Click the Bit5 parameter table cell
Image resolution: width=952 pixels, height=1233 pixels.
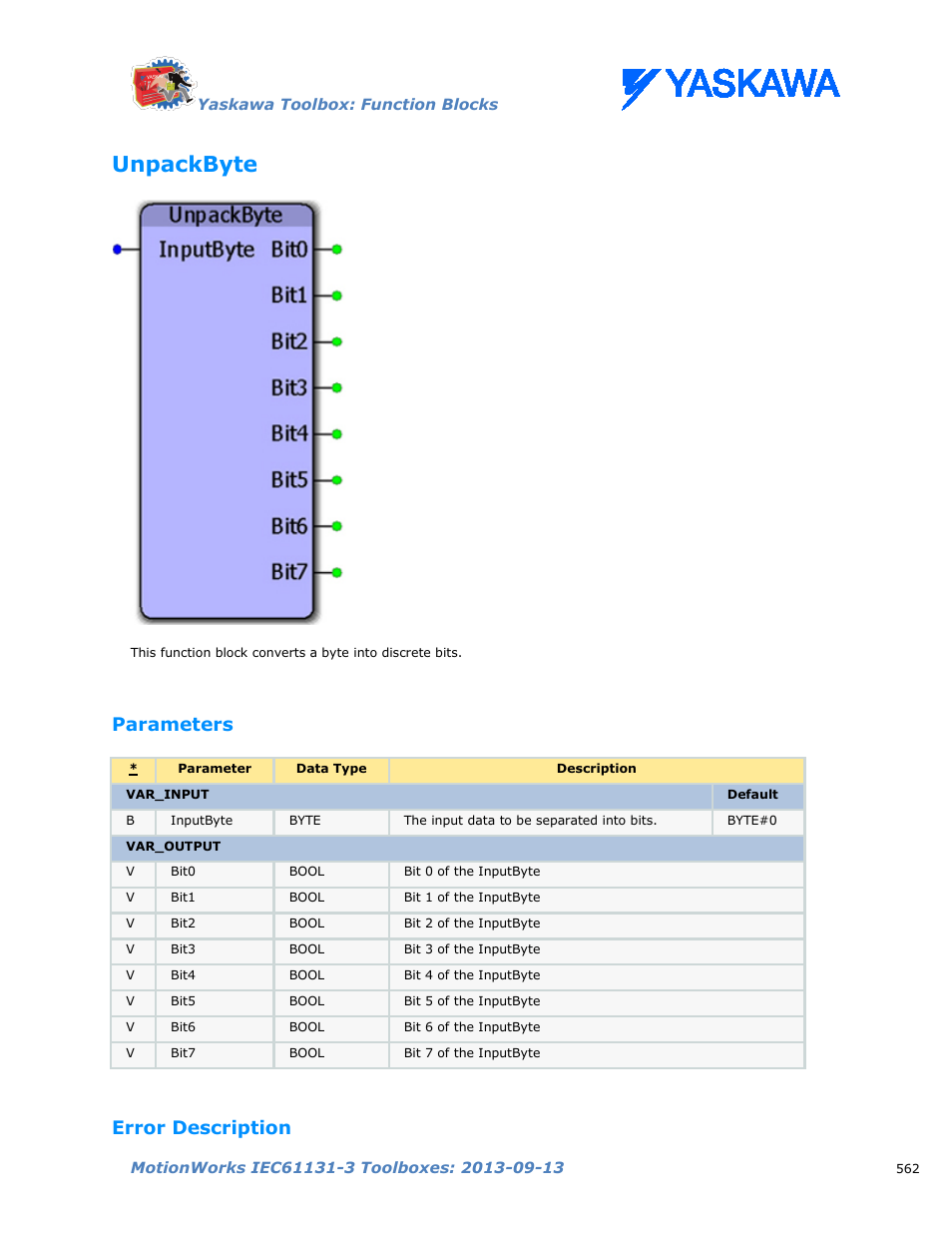[215, 1001]
